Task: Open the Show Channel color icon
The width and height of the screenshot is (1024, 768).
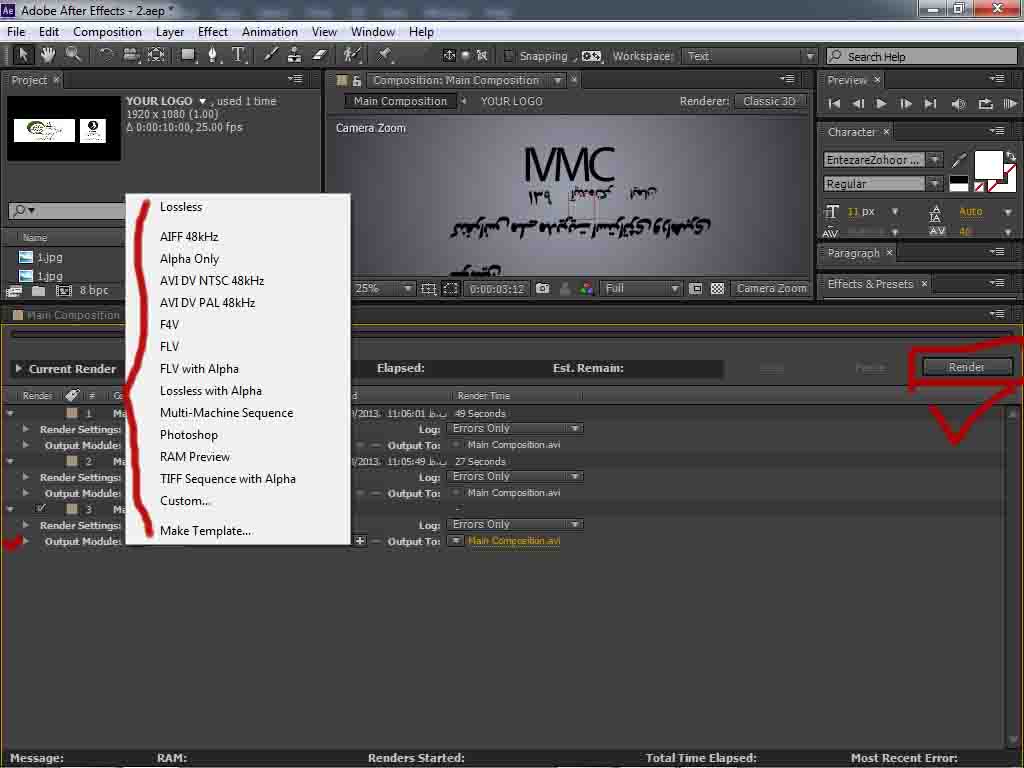Action: point(586,288)
